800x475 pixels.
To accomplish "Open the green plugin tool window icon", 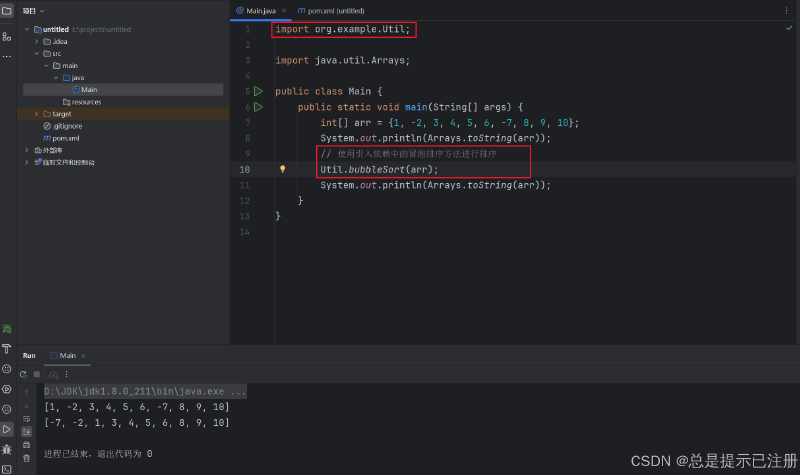I will tap(7, 329).
